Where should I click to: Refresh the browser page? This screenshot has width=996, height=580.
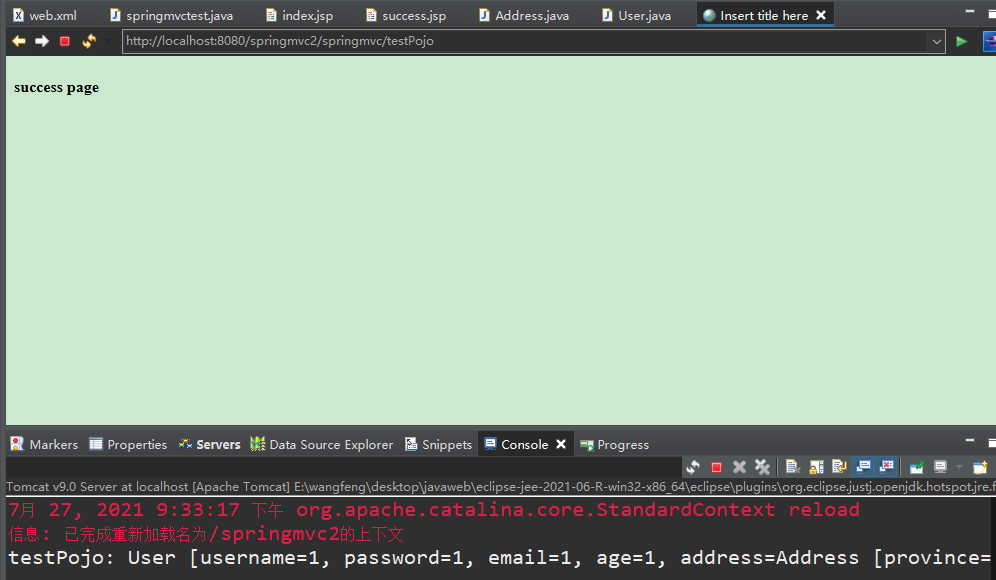pyautogui.click(x=89, y=41)
